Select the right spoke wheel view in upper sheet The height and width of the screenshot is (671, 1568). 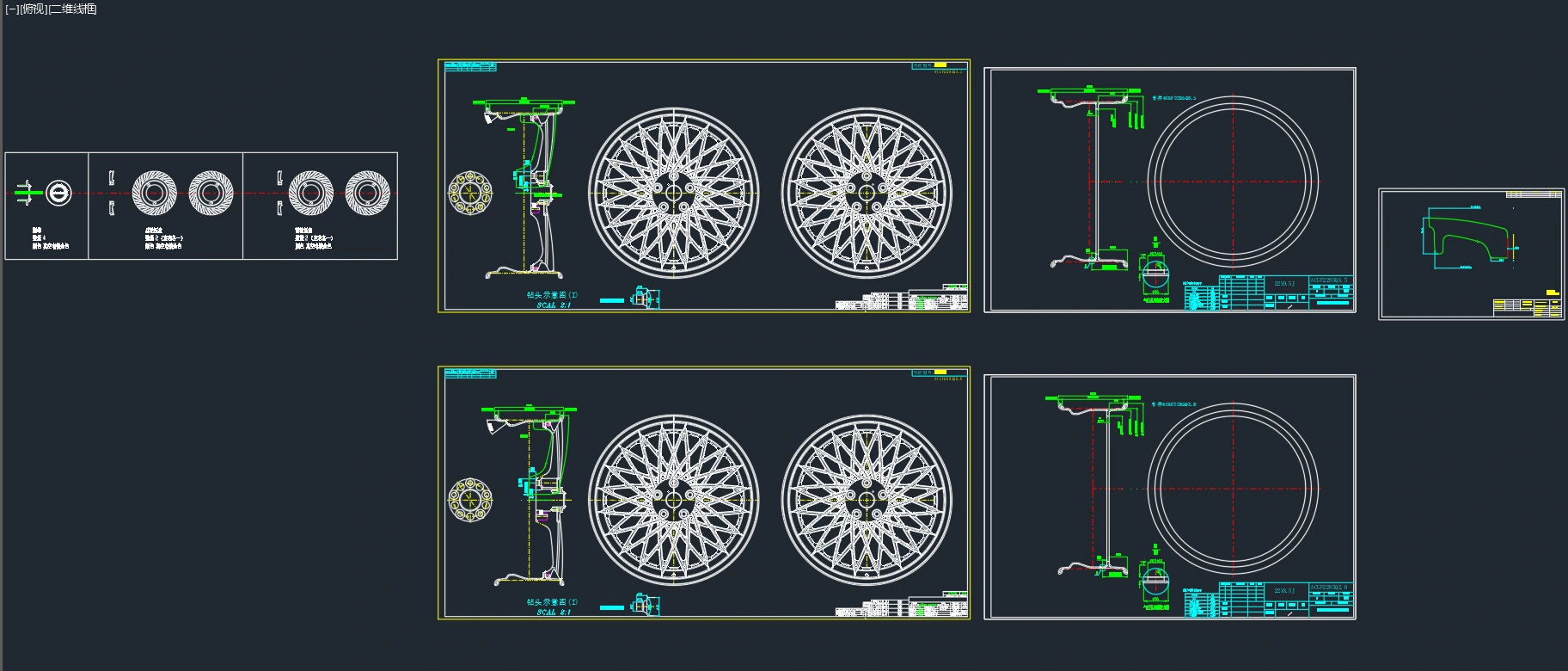coord(867,193)
